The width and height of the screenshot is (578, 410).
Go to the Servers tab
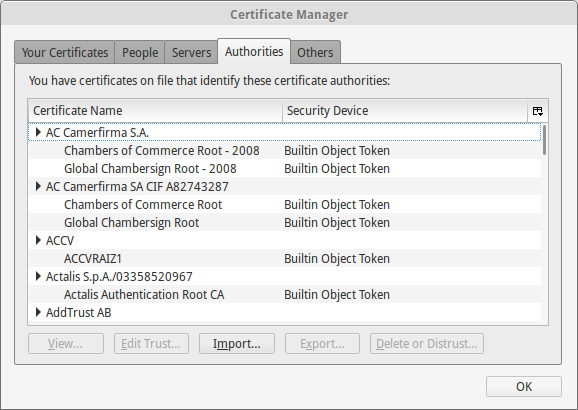click(x=191, y=52)
